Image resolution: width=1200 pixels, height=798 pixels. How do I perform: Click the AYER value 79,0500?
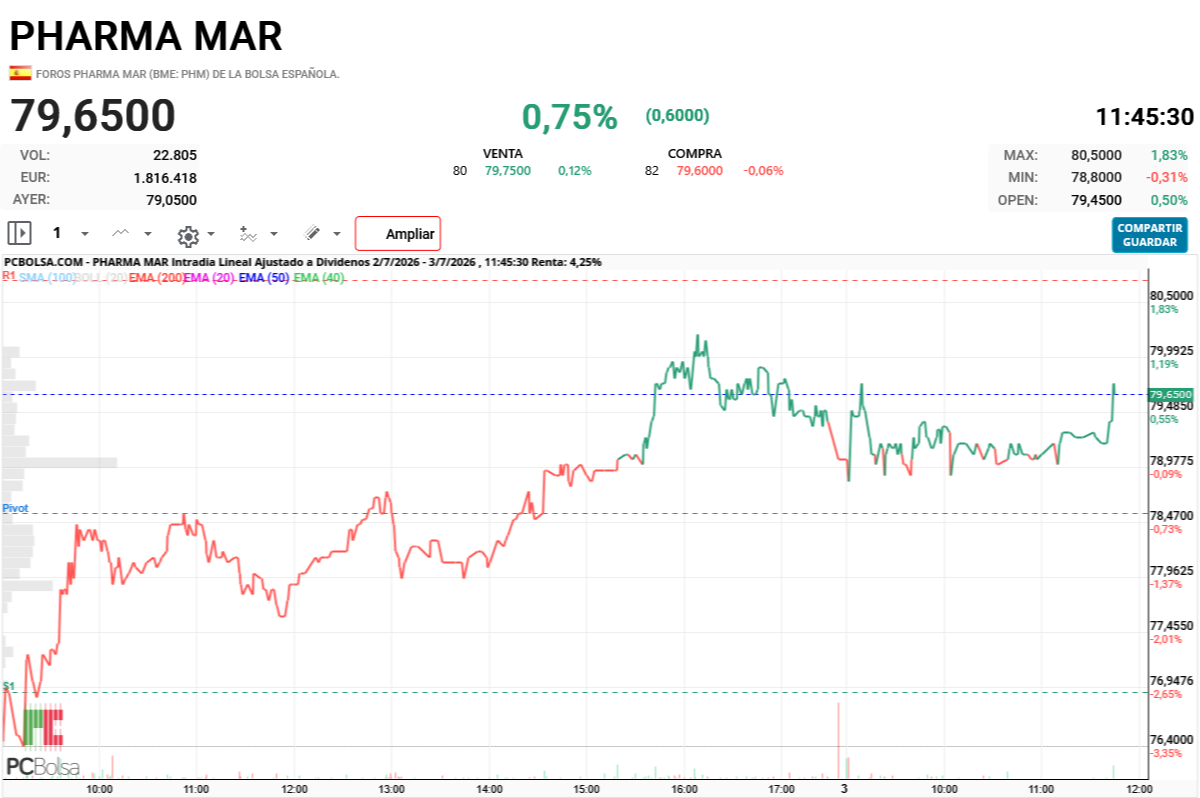[x=172, y=199]
